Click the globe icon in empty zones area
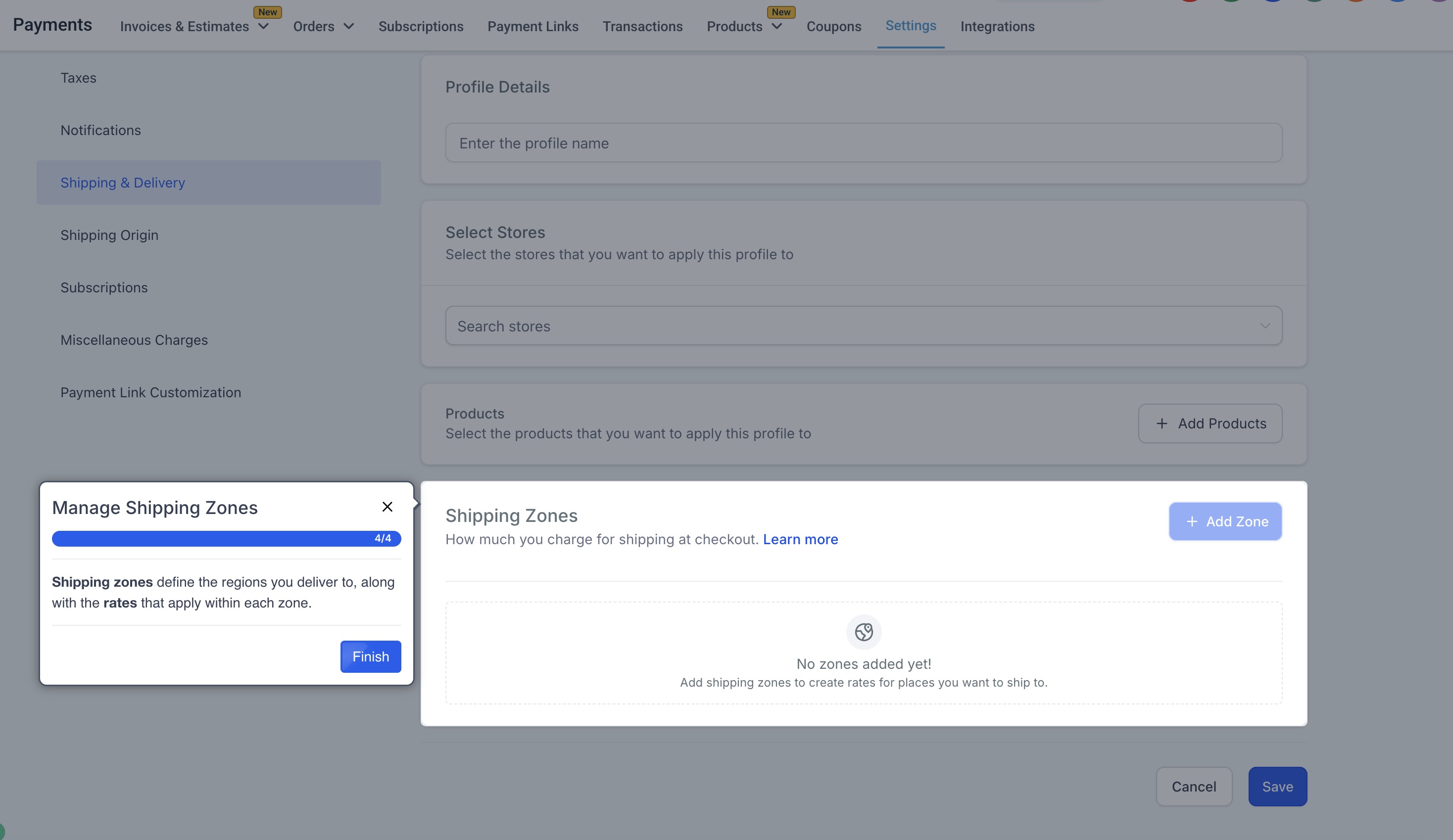The width and height of the screenshot is (1453, 840). click(863, 632)
